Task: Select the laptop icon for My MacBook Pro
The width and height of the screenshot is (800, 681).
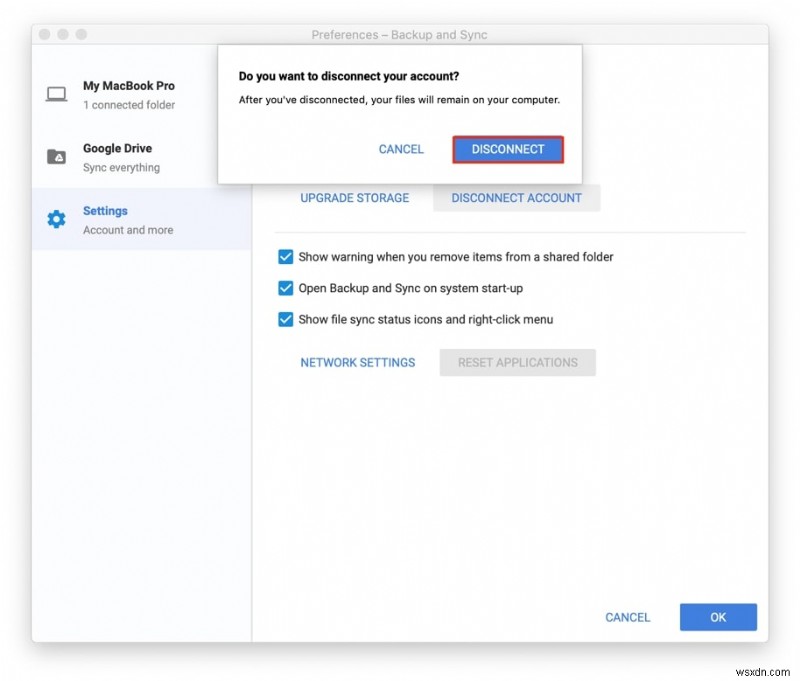Action: click(57, 93)
